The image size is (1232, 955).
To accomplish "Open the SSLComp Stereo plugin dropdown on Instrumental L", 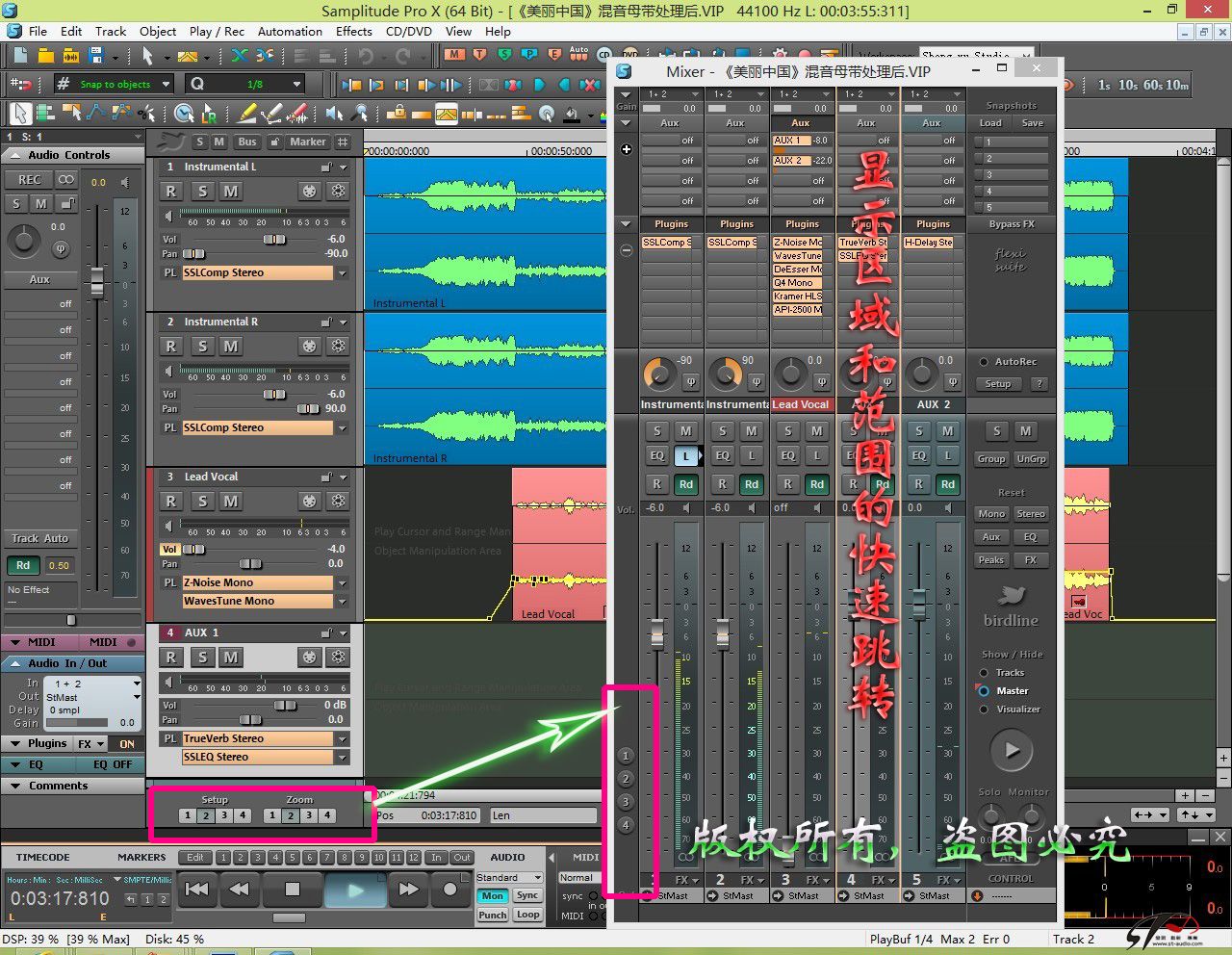I will click(x=342, y=272).
